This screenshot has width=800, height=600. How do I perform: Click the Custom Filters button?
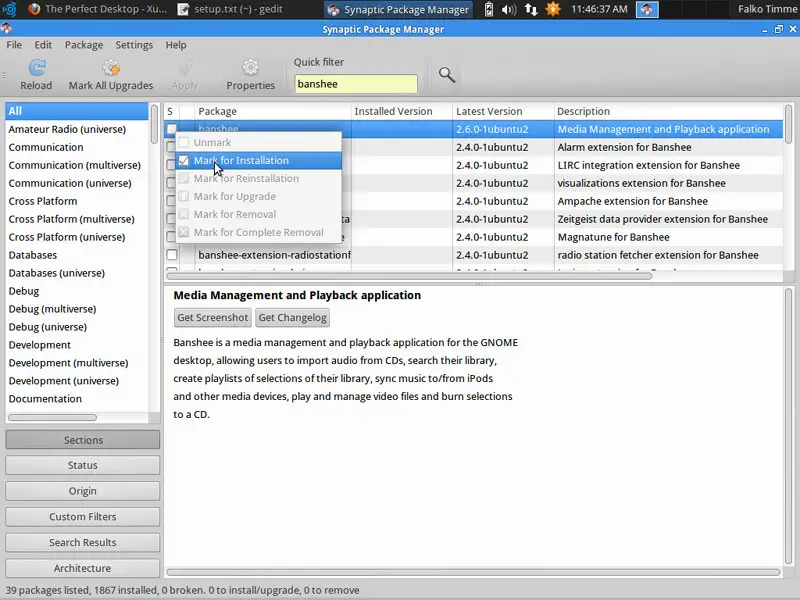click(x=83, y=516)
